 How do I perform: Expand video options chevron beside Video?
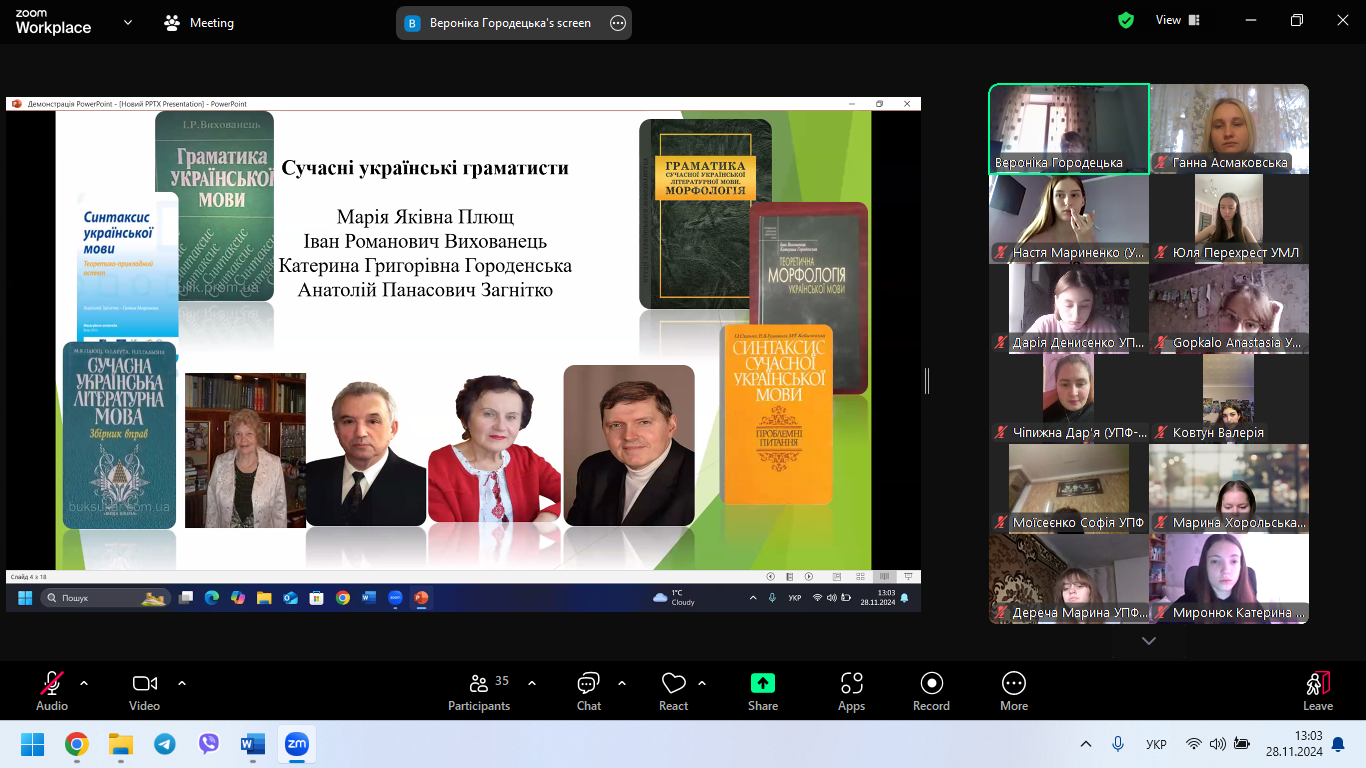click(182, 683)
